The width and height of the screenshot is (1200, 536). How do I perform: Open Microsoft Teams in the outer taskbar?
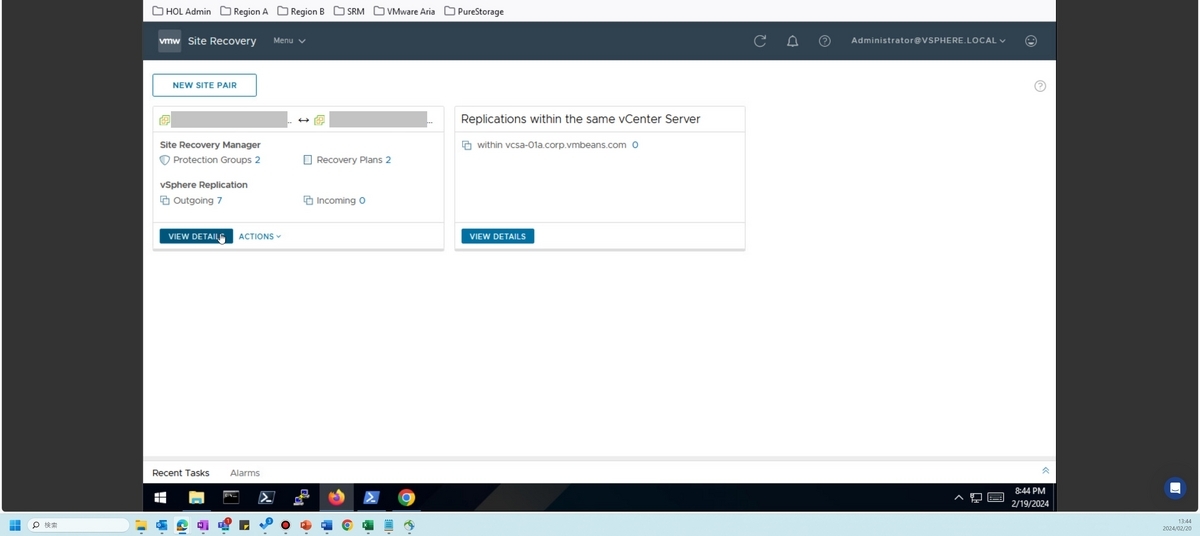(x=224, y=525)
